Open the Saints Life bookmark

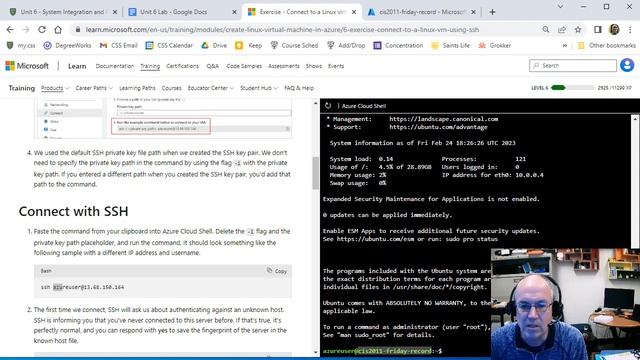tap(451, 45)
